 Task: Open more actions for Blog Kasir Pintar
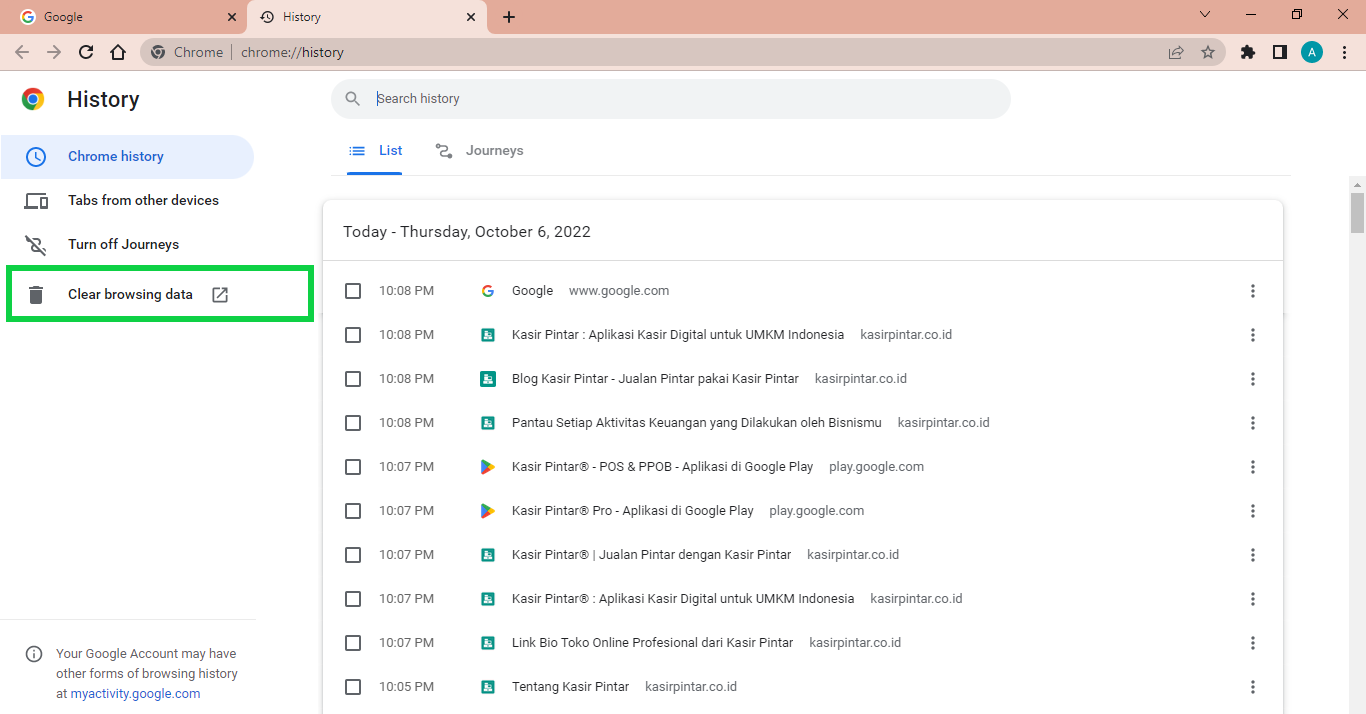pos(1253,379)
